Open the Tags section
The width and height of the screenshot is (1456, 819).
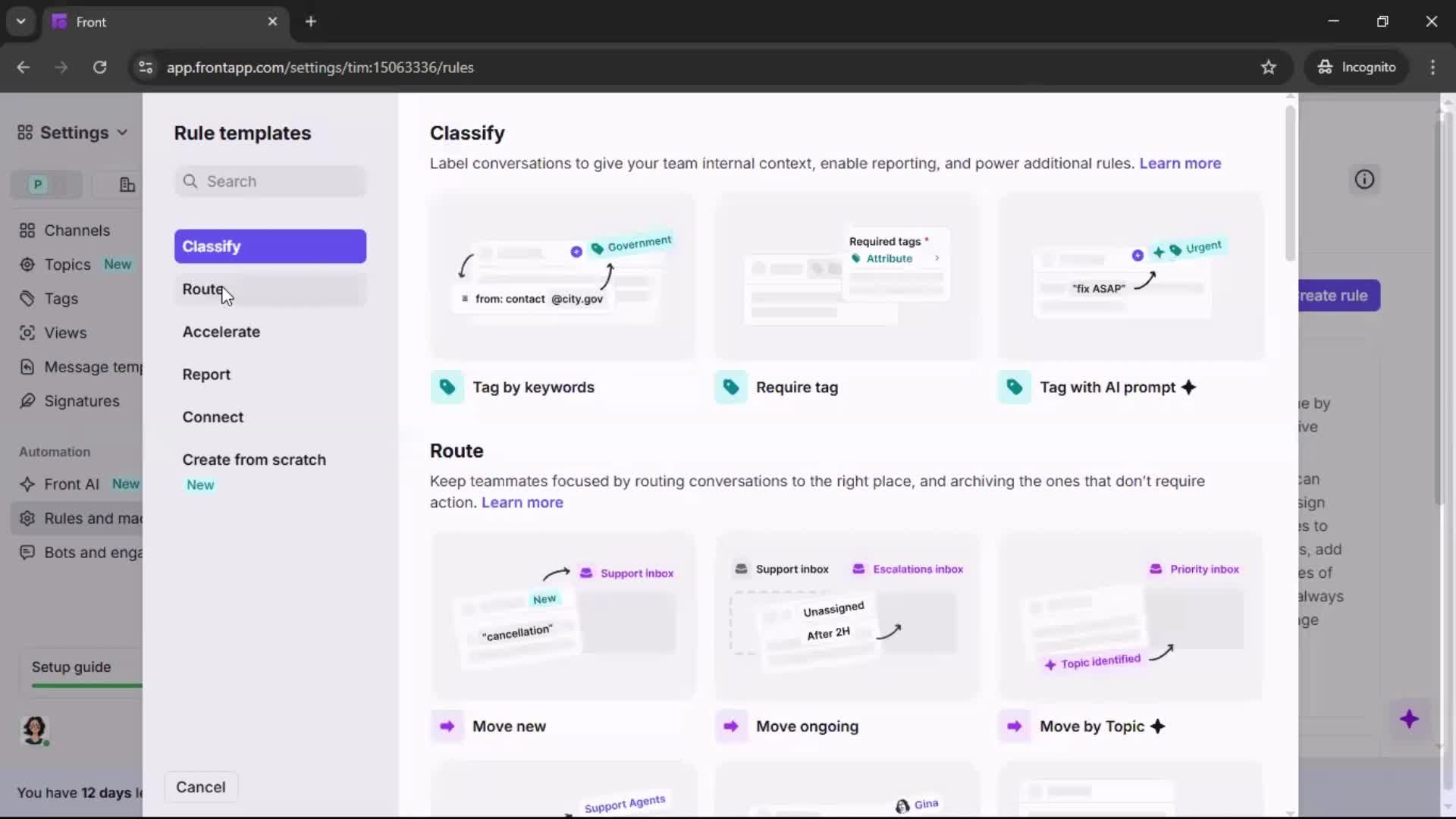pos(60,299)
